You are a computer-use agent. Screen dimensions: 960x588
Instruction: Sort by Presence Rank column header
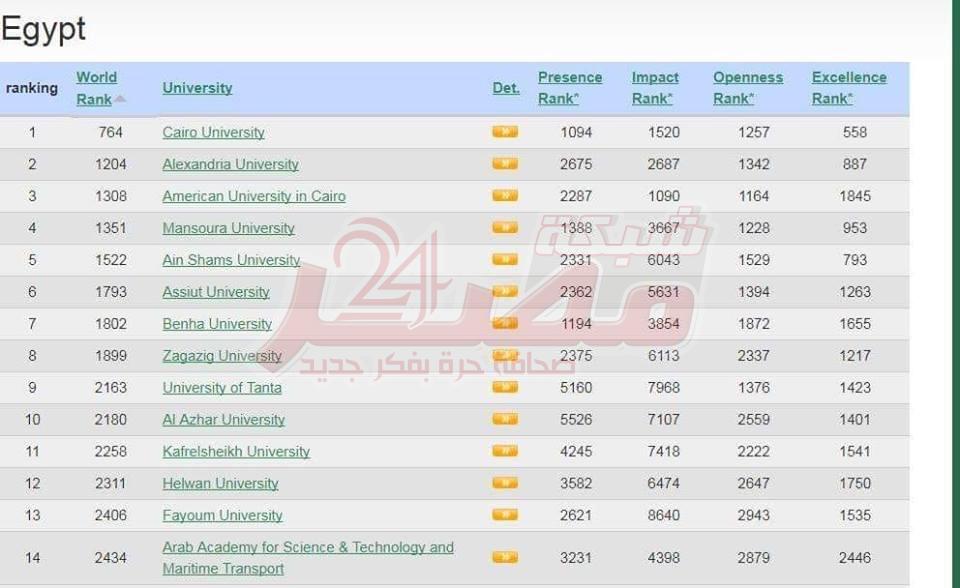[x=570, y=88]
